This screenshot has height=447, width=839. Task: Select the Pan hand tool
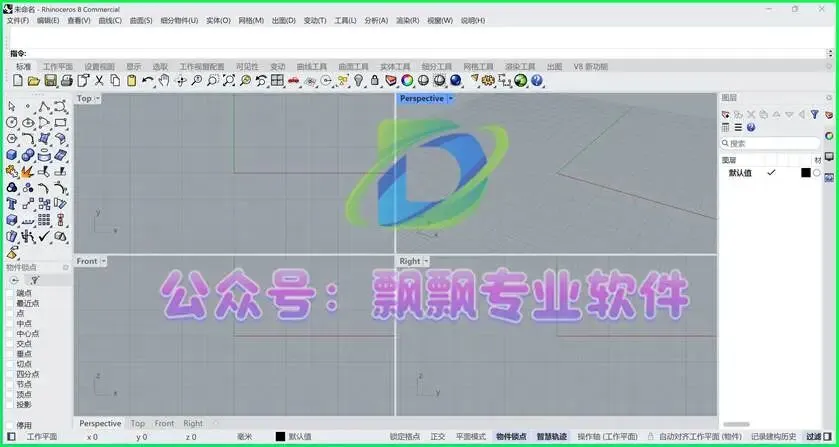pyautogui.click(x=164, y=81)
